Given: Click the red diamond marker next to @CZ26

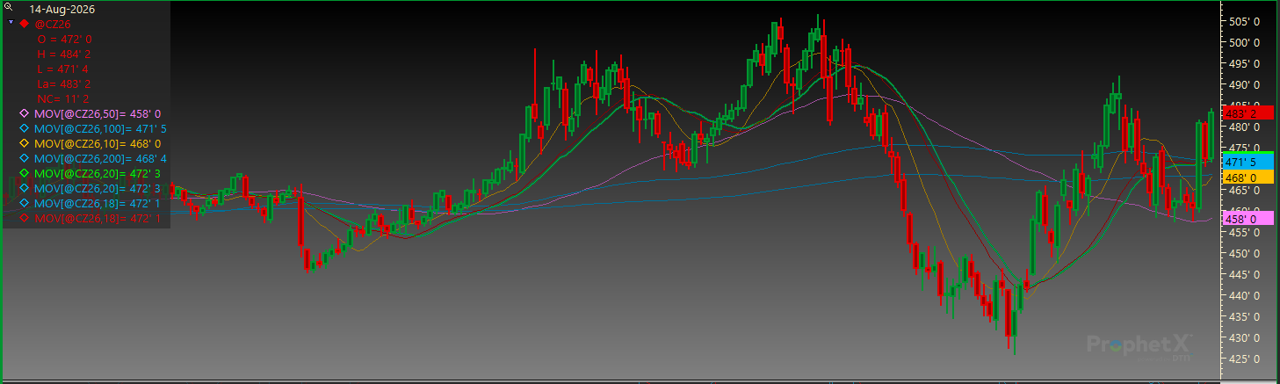Looking at the screenshot, I should tap(24, 23).
